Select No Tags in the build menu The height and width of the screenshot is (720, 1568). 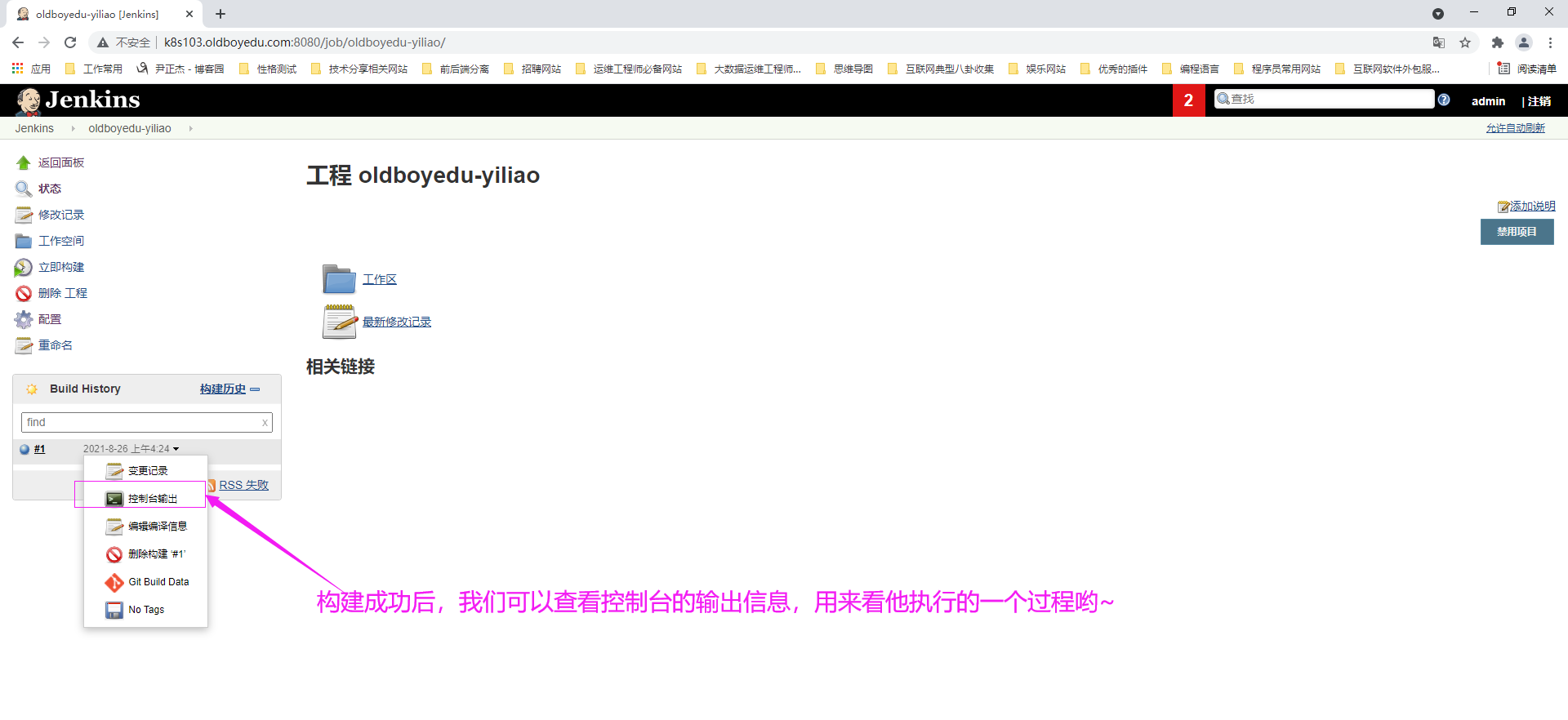146,610
